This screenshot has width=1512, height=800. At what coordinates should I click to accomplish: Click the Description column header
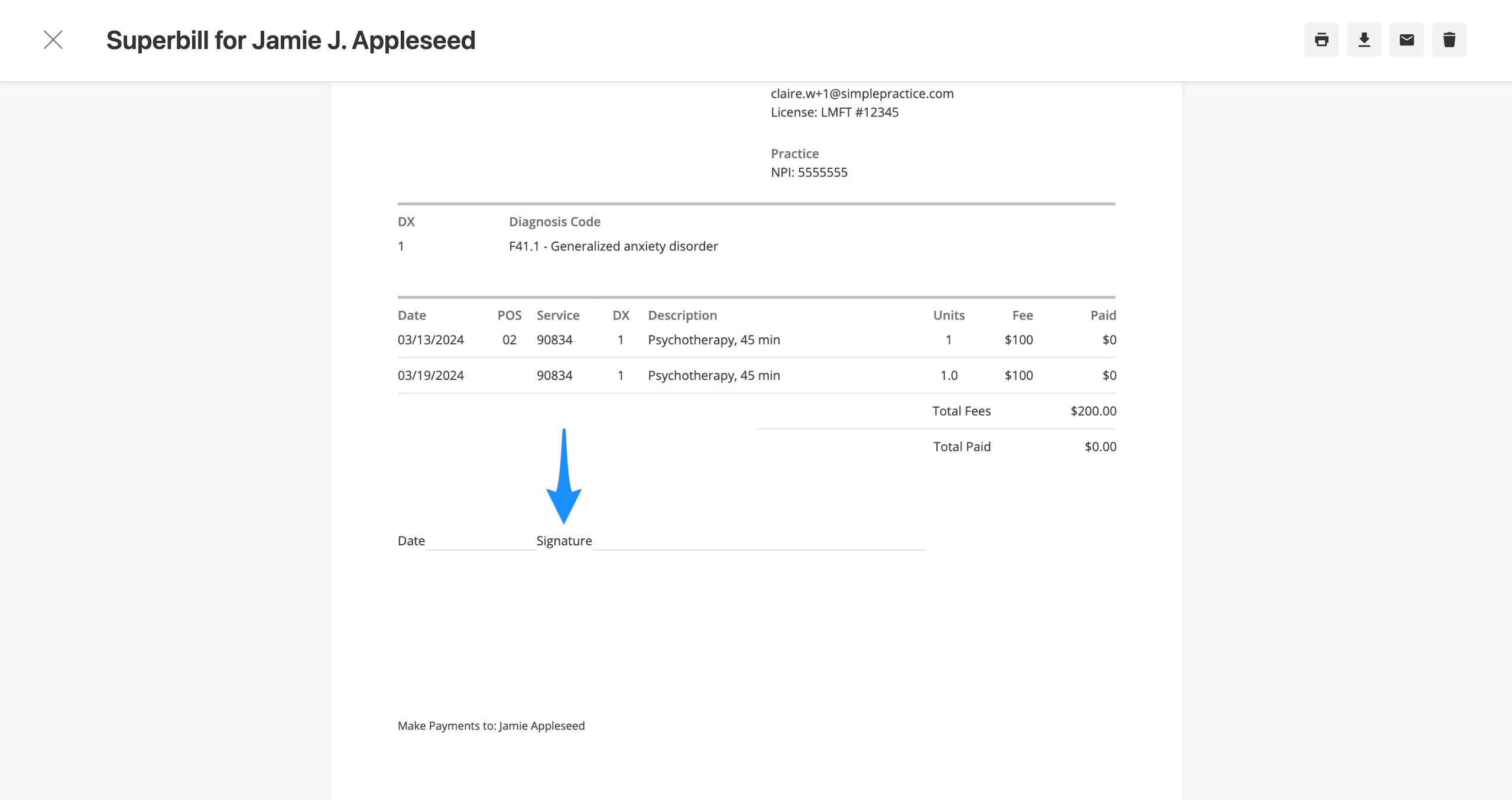(682, 315)
